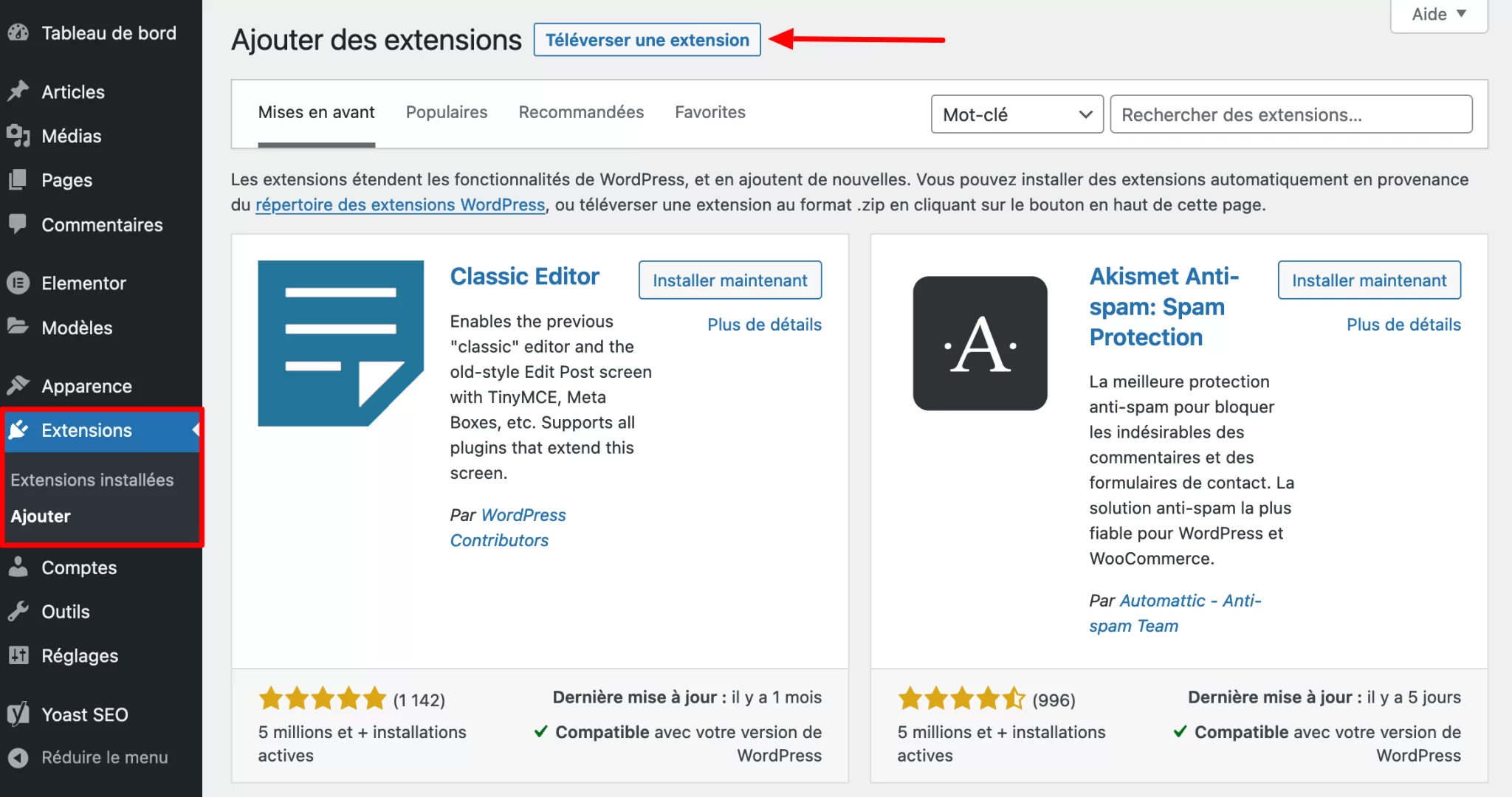Expand the Aide help panel
Viewport: 1512px width, 797px height.
click(1438, 14)
